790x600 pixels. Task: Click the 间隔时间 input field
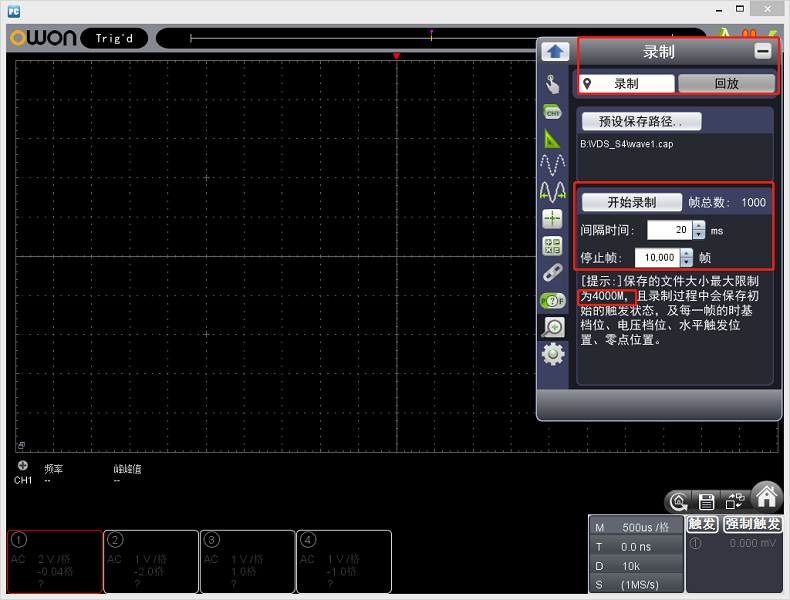pyautogui.click(x=669, y=230)
